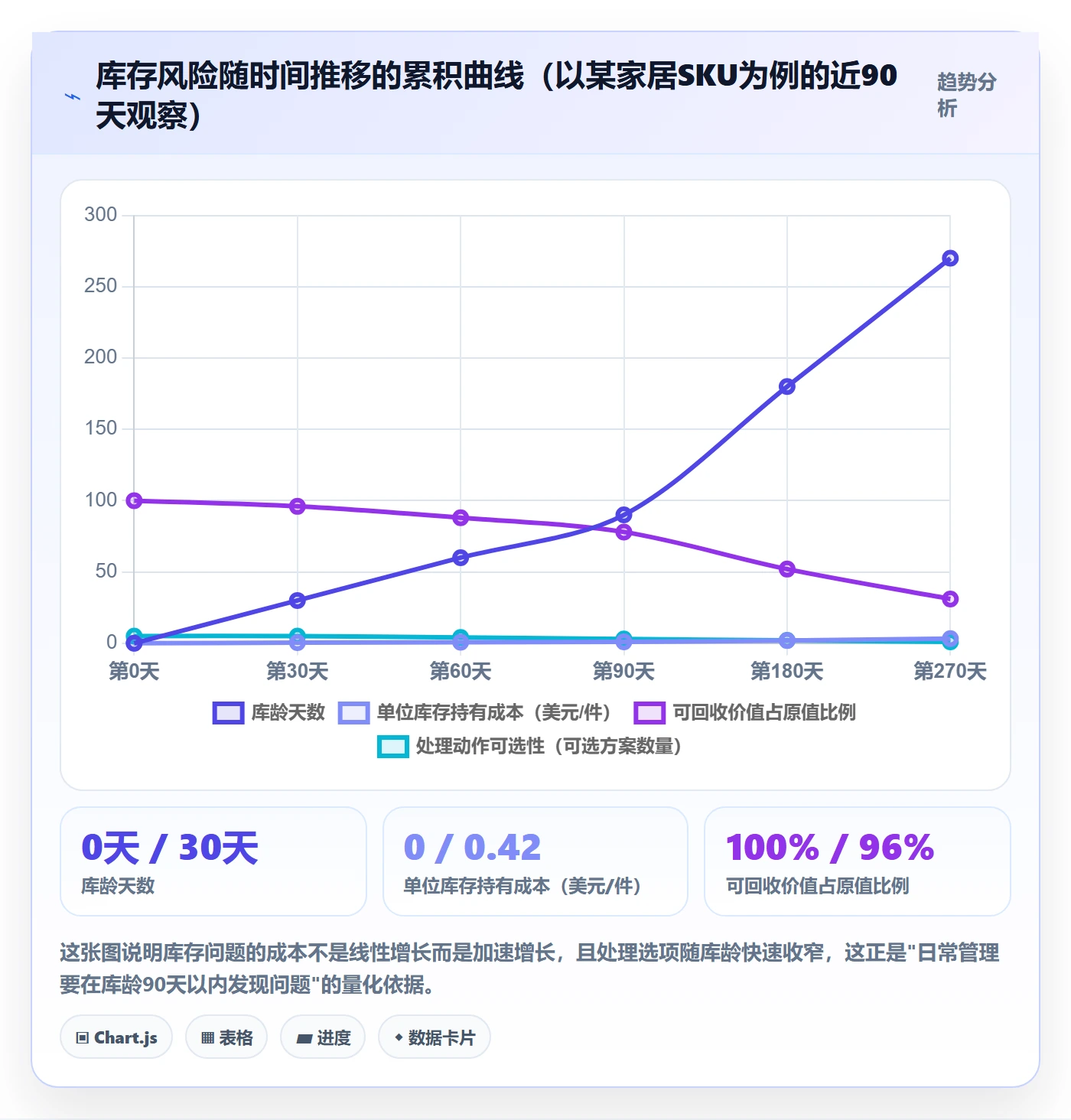
Task: Hide the 可回收价值占原值比例 series via legend label
Action: tap(764, 713)
